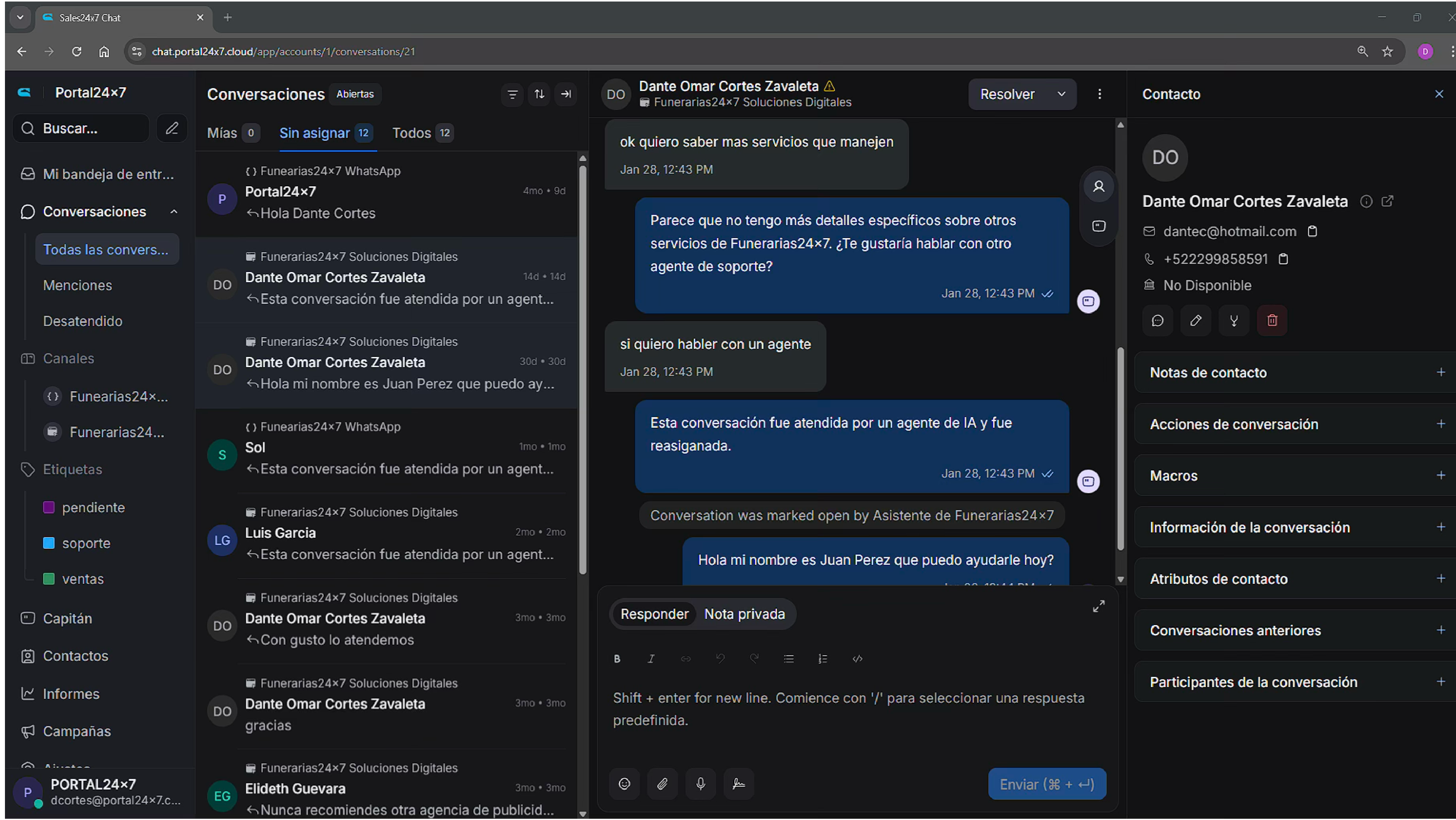
Task: Delete the contact with the trash icon
Action: pos(1272,320)
